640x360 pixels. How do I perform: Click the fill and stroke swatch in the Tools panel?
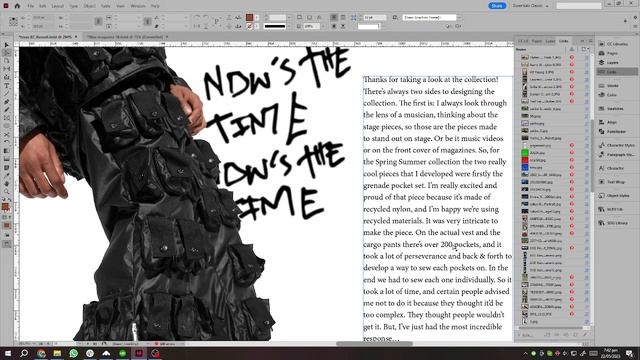click(x=6, y=207)
